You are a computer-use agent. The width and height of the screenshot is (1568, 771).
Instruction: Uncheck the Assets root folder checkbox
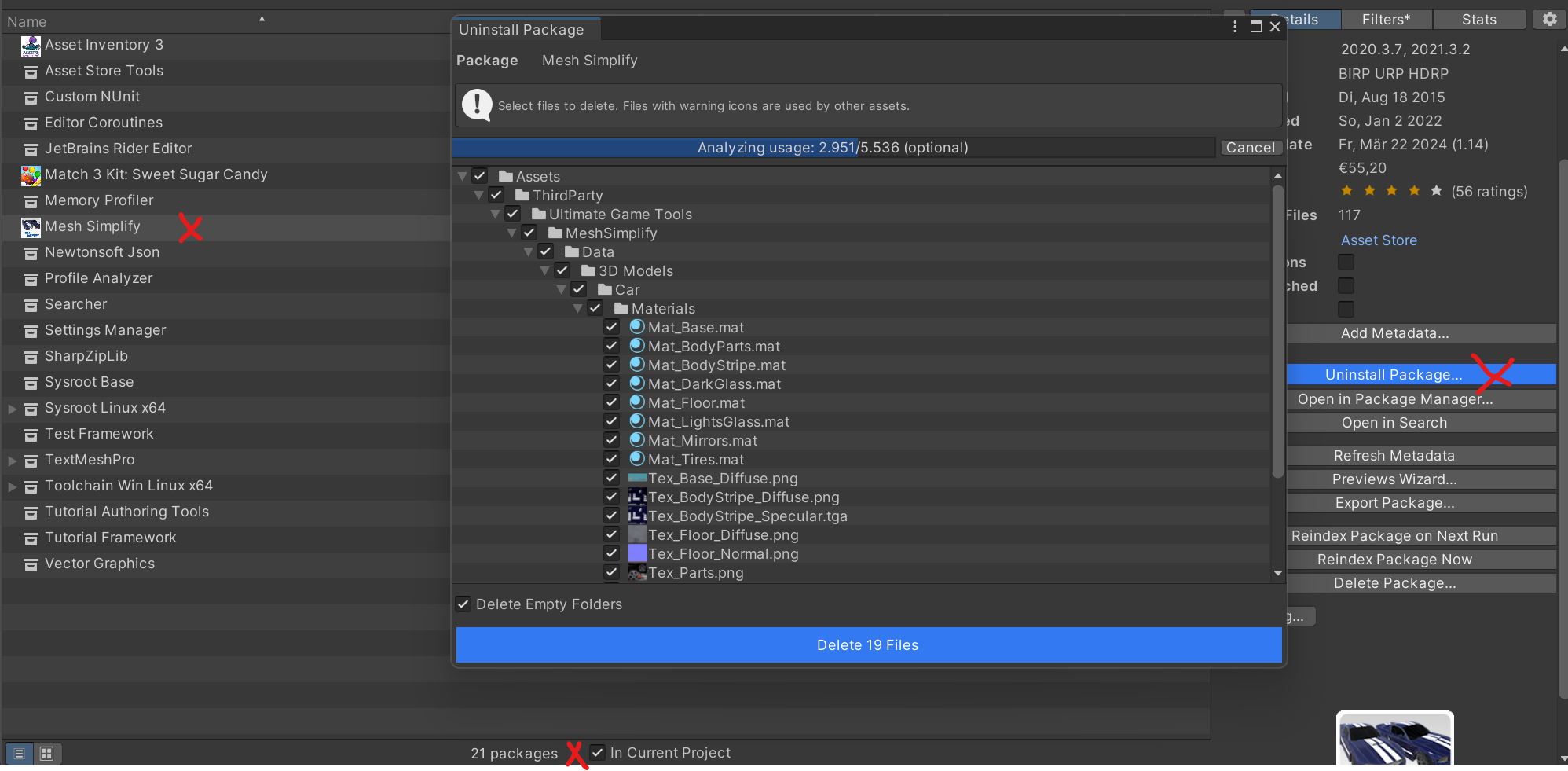click(480, 176)
